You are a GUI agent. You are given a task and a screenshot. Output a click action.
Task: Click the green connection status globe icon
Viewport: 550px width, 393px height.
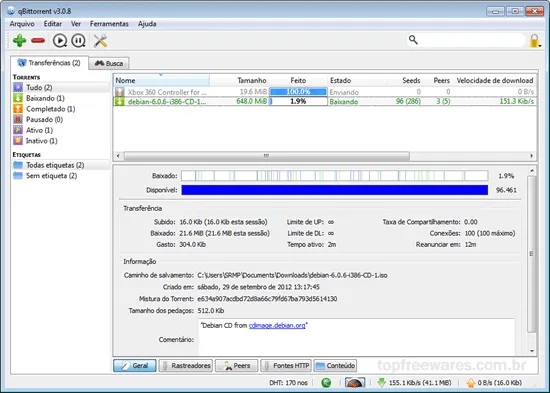pyautogui.click(x=326, y=382)
